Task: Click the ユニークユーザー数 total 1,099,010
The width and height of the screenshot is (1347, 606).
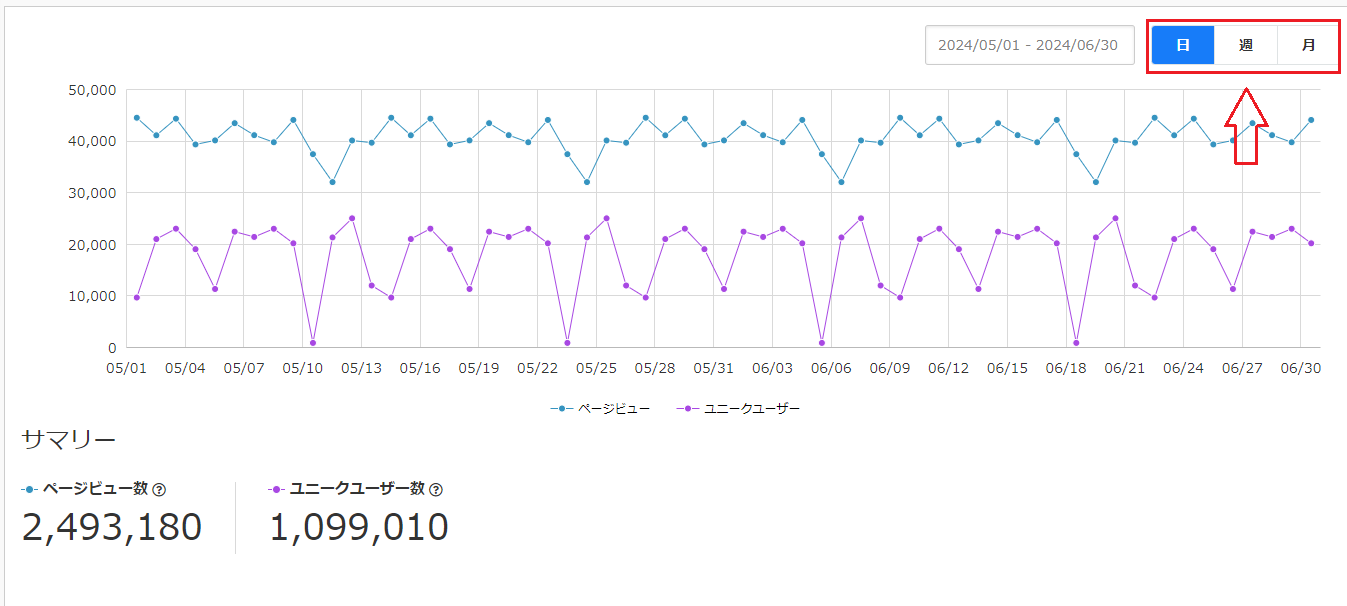Action: (x=359, y=527)
